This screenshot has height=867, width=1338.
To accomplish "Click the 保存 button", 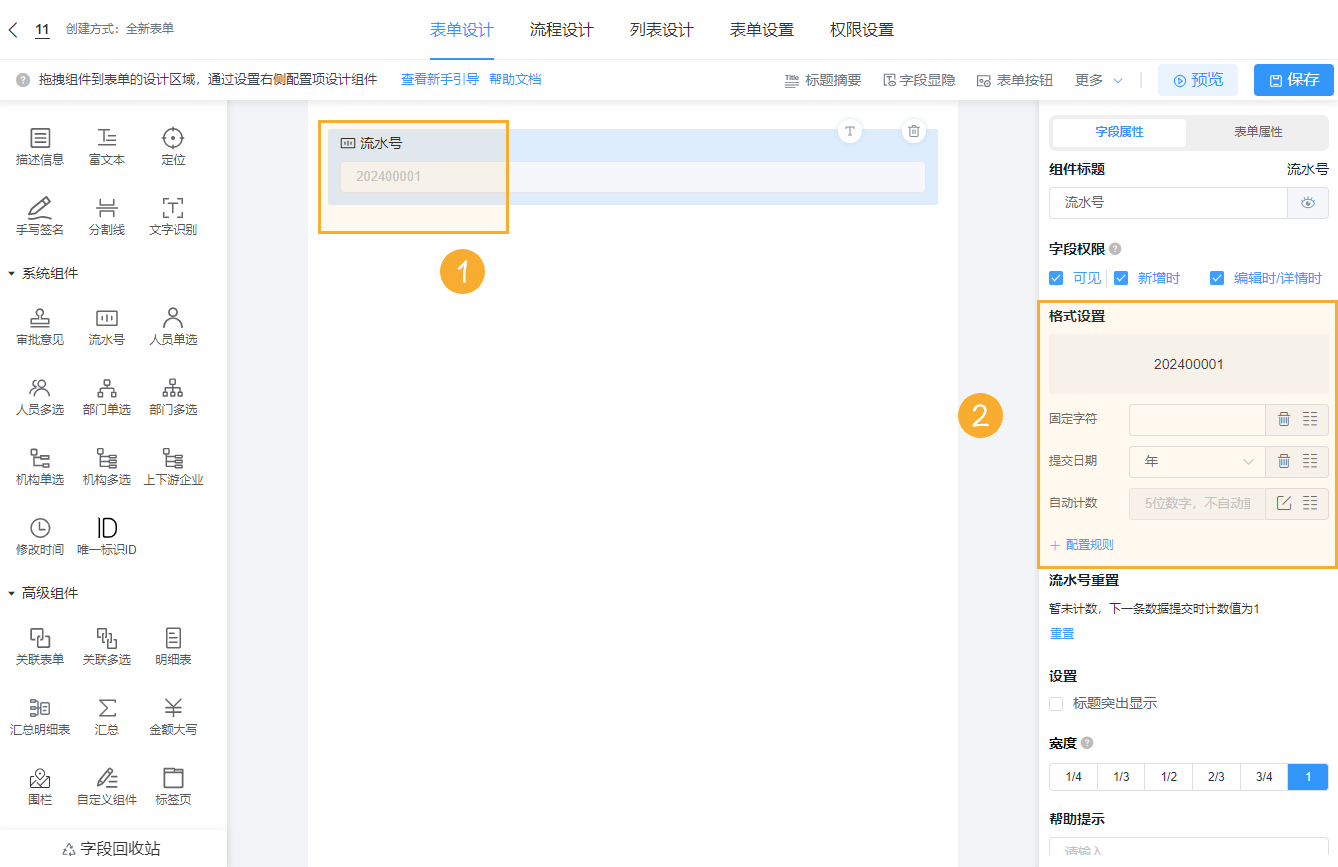I will point(1293,79).
